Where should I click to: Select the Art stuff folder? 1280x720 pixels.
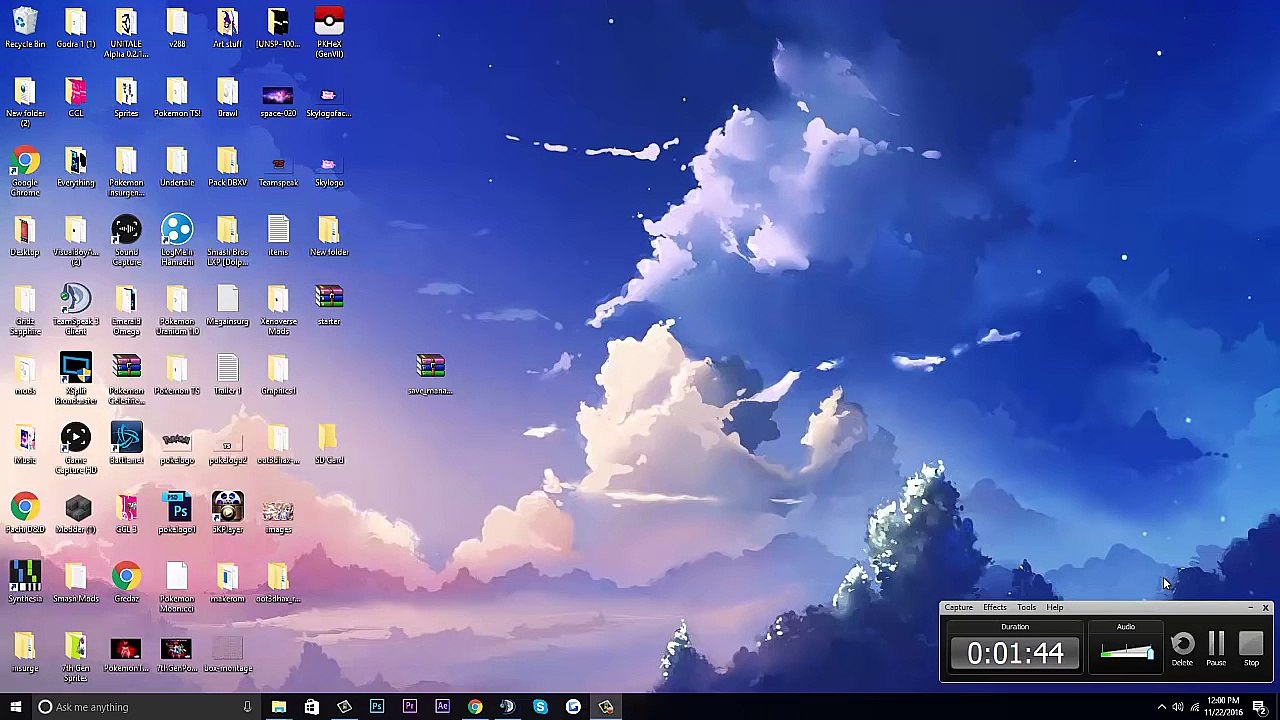[x=227, y=28]
